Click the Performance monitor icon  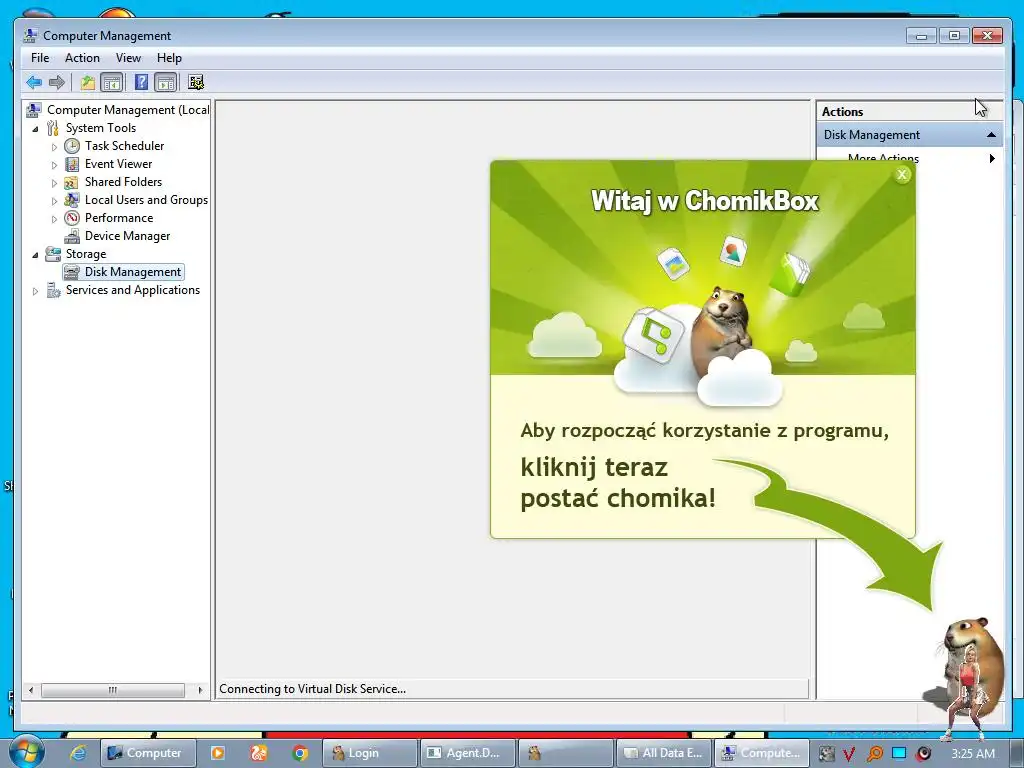click(72, 218)
